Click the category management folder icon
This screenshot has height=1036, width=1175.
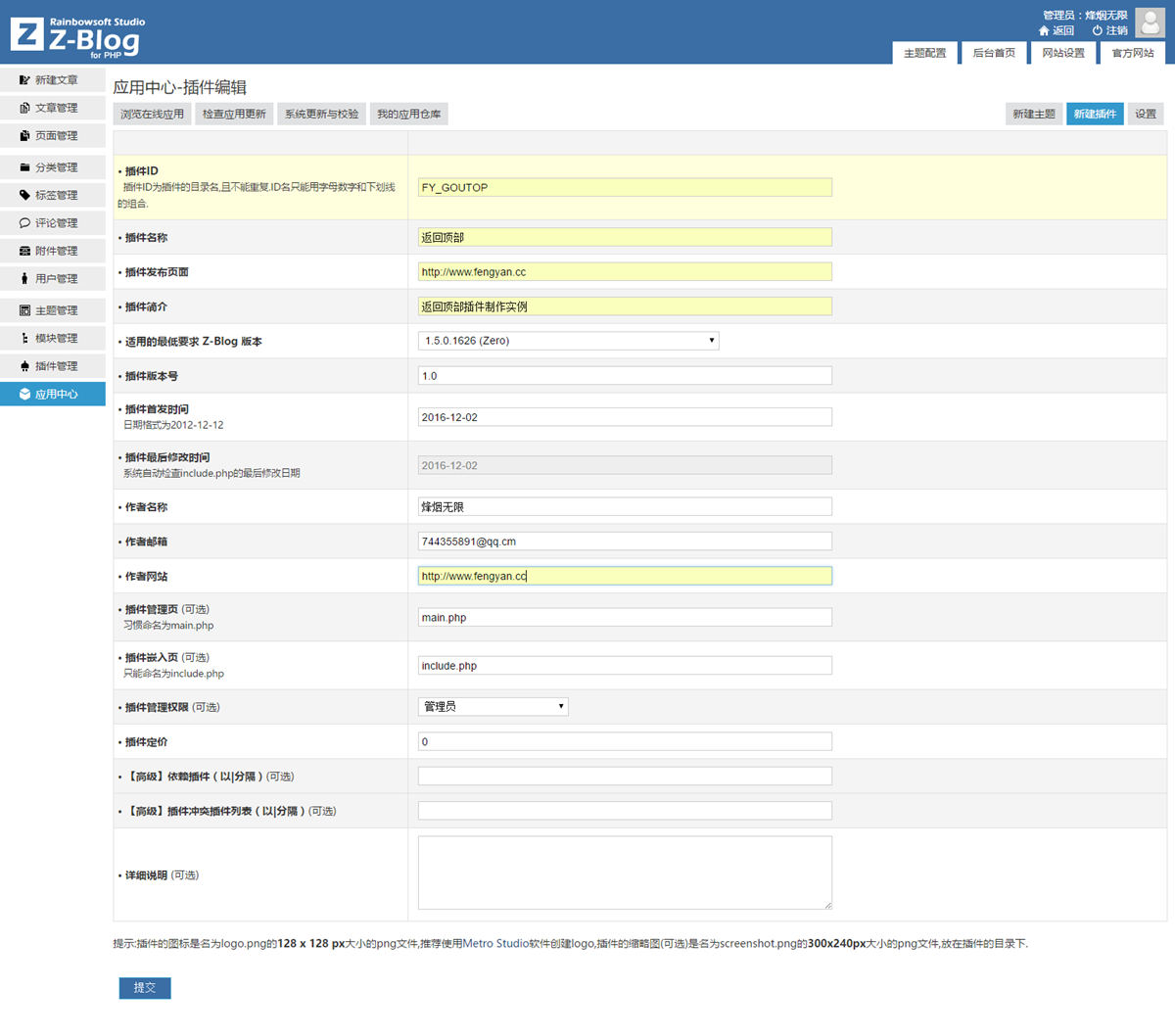24,167
